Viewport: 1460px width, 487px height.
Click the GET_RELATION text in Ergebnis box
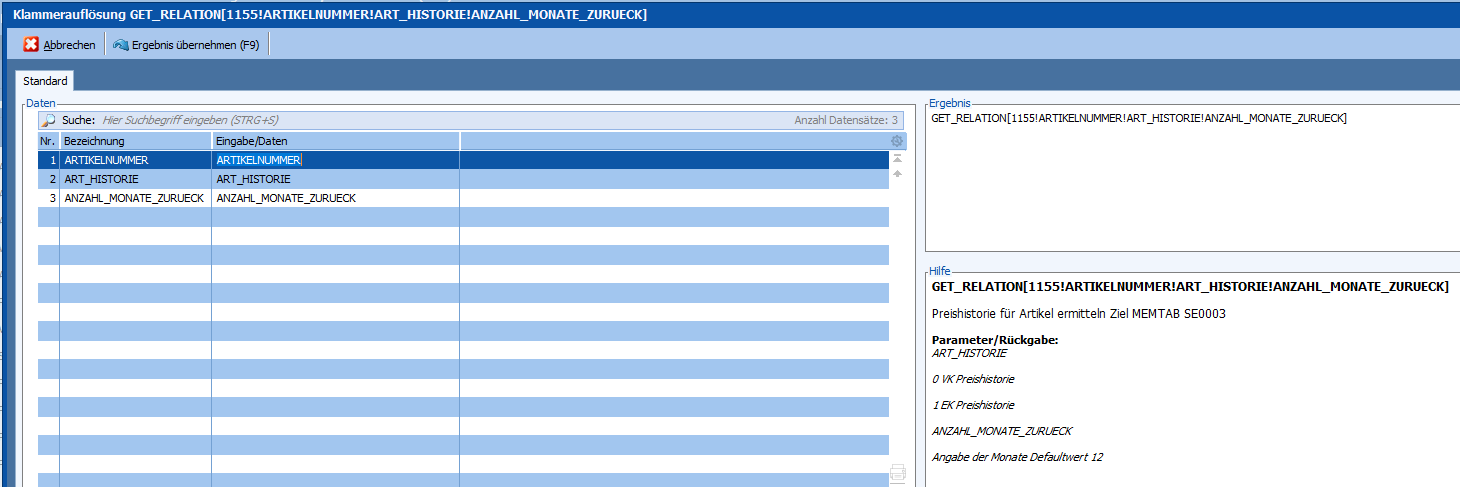click(x=1139, y=119)
